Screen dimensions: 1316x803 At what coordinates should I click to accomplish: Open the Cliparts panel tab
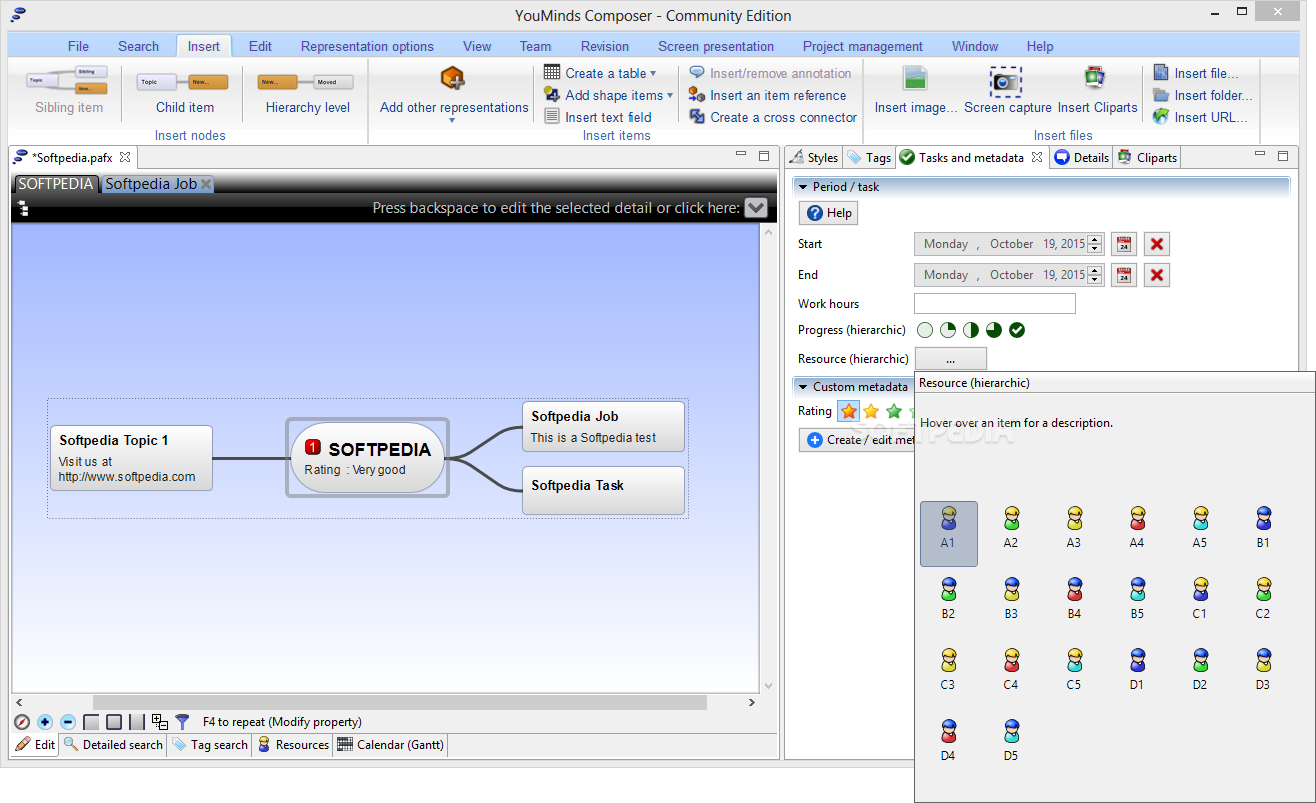pyautogui.click(x=1148, y=157)
